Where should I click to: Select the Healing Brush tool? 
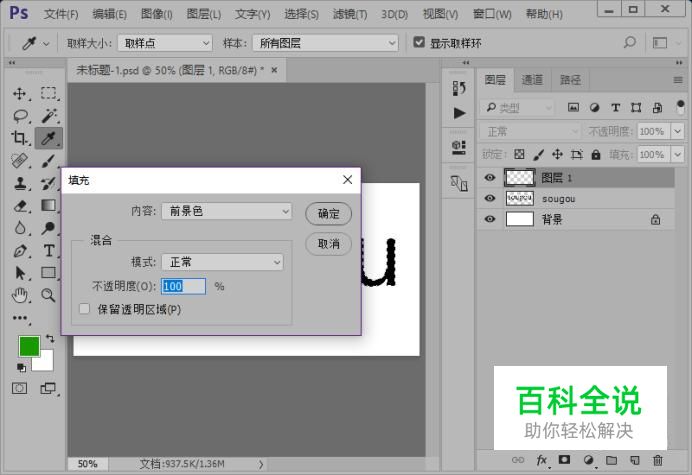(19, 161)
